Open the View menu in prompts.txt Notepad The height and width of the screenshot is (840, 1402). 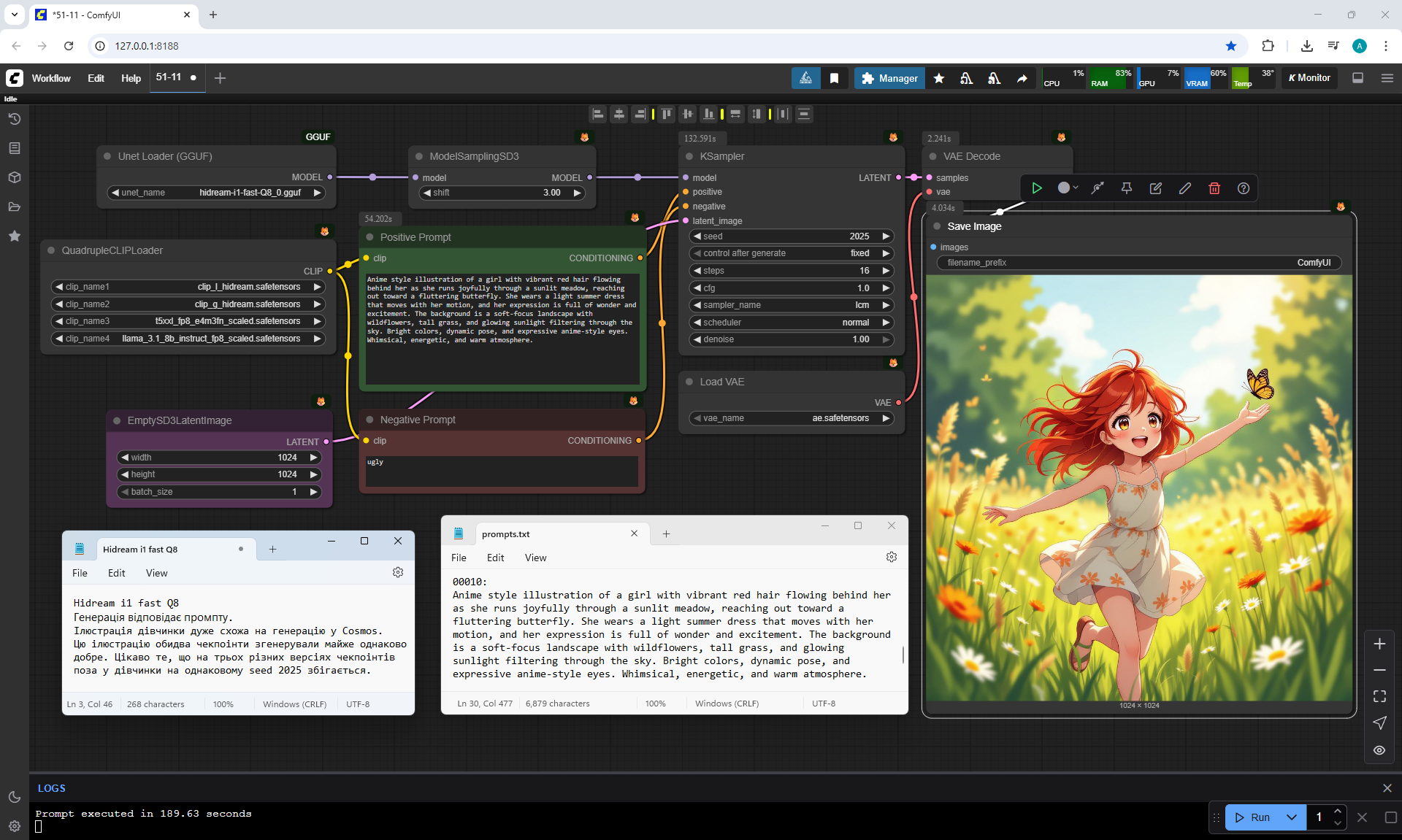coord(535,558)
